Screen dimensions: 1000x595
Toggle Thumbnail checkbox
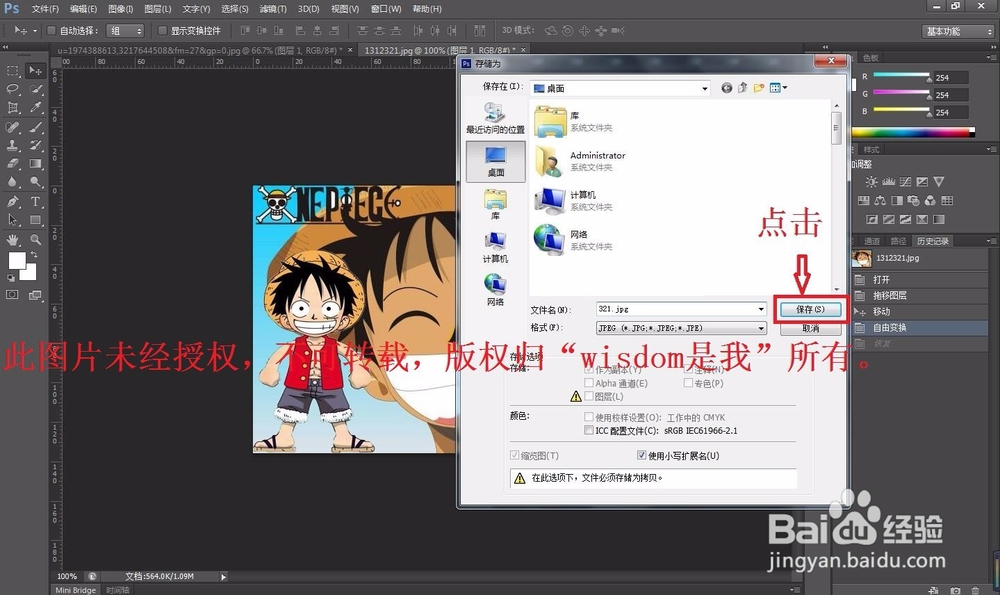pos(515,455)
